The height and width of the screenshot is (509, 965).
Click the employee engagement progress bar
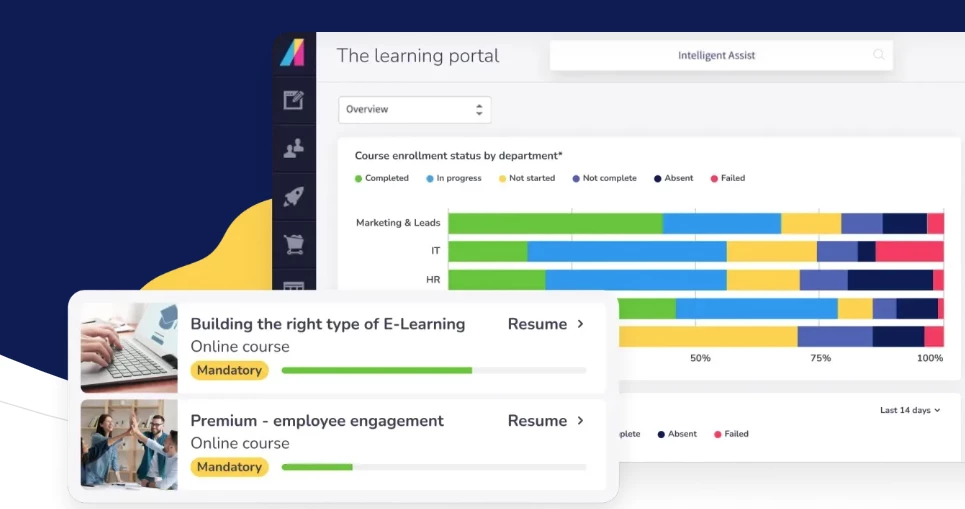434,467
